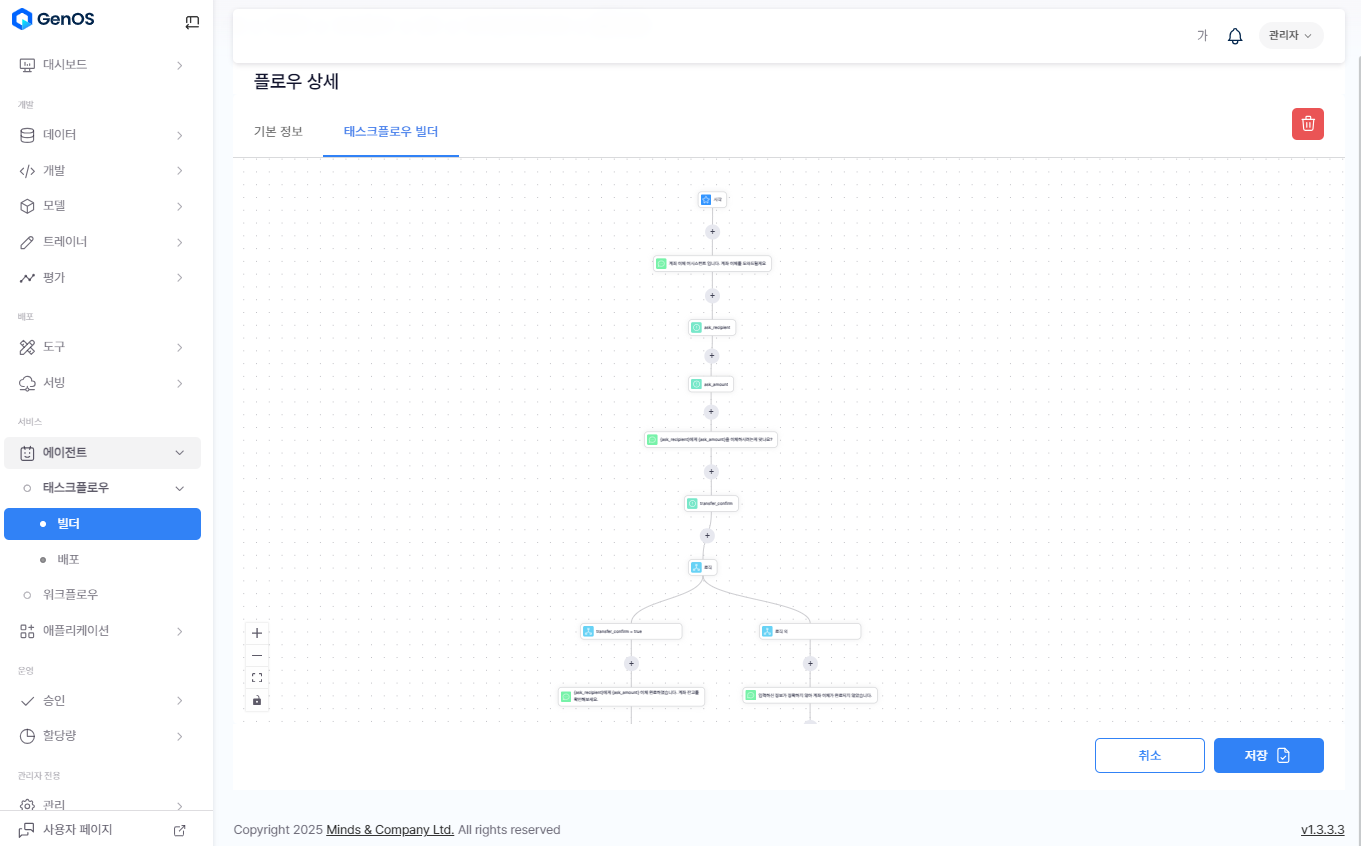Open the notification bell
The height and width of the screenshot is (846, 1361).
(1235, 36)
